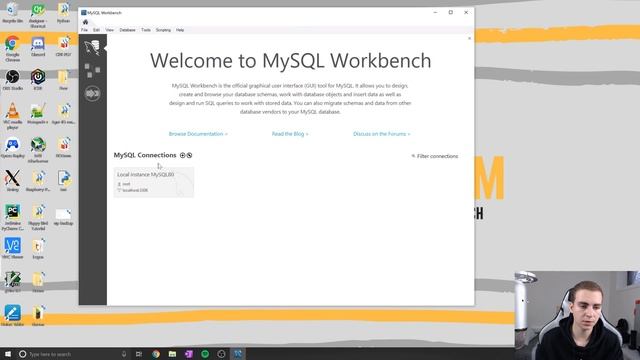The image size is (640, 360).
Task: Click the Filter connections search field
Action: pos(437,156)
